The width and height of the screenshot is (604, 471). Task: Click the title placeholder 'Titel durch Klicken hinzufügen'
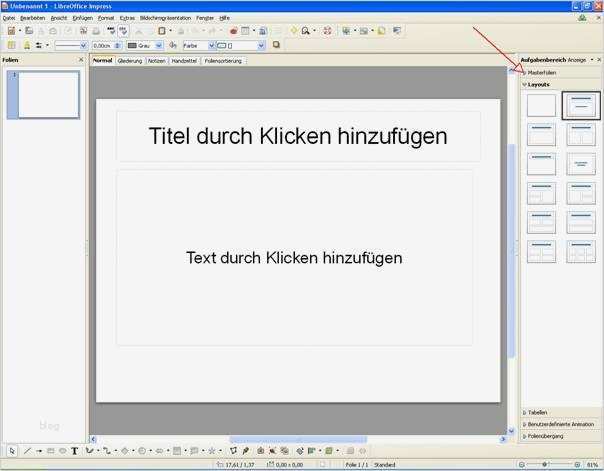[298, 136]
